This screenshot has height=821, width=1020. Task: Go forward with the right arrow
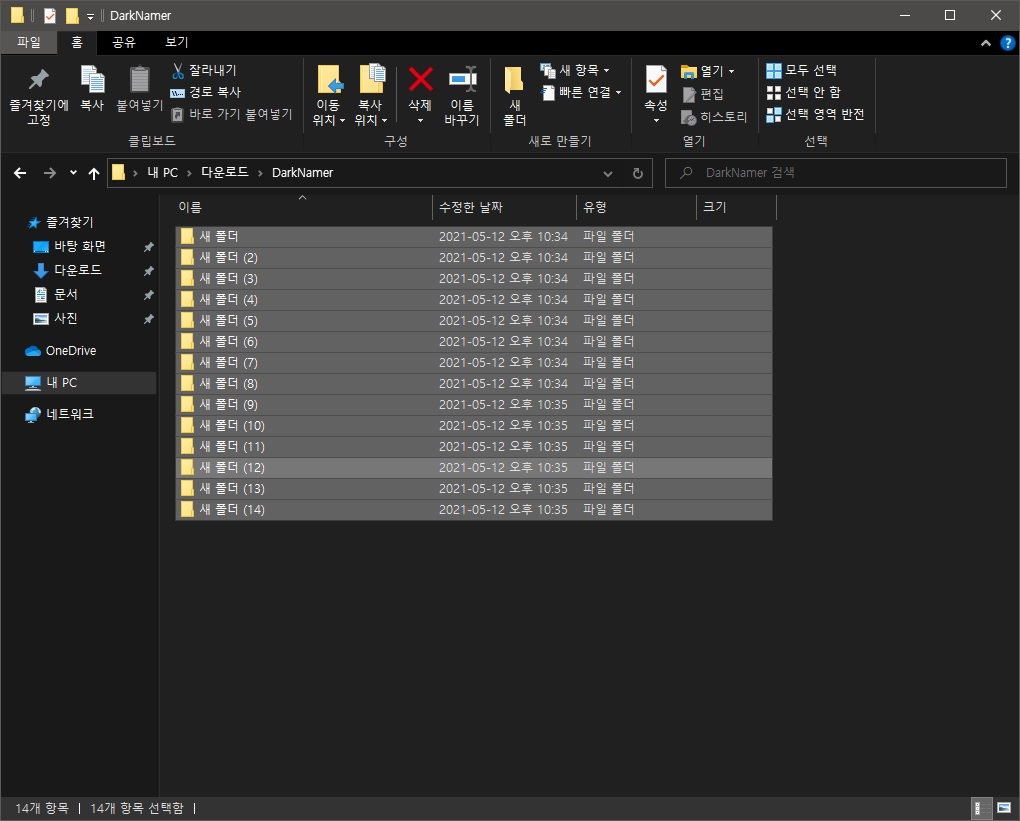(49, 173)
